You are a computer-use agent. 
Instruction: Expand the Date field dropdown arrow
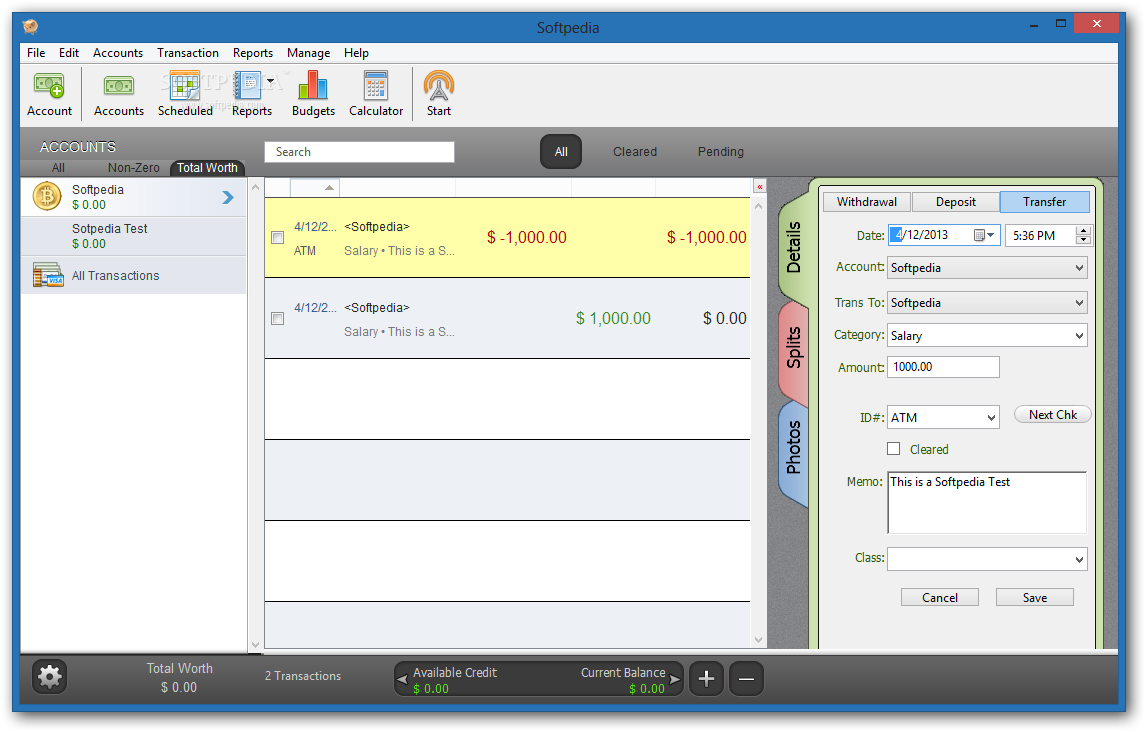tap(991, 235)
